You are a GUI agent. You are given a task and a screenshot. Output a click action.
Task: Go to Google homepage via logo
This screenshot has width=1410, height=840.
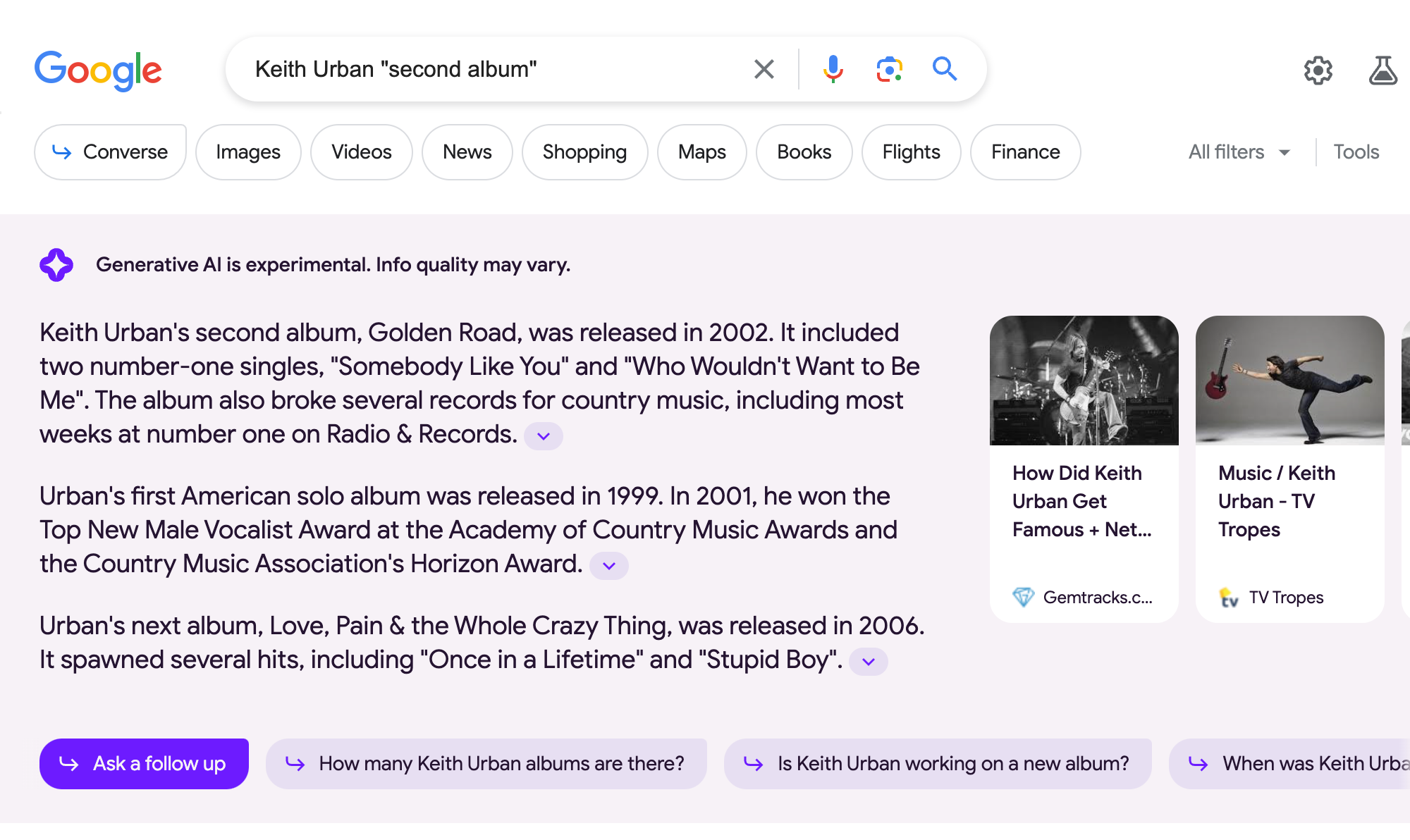pyautogui.click(x=98, y=70)
